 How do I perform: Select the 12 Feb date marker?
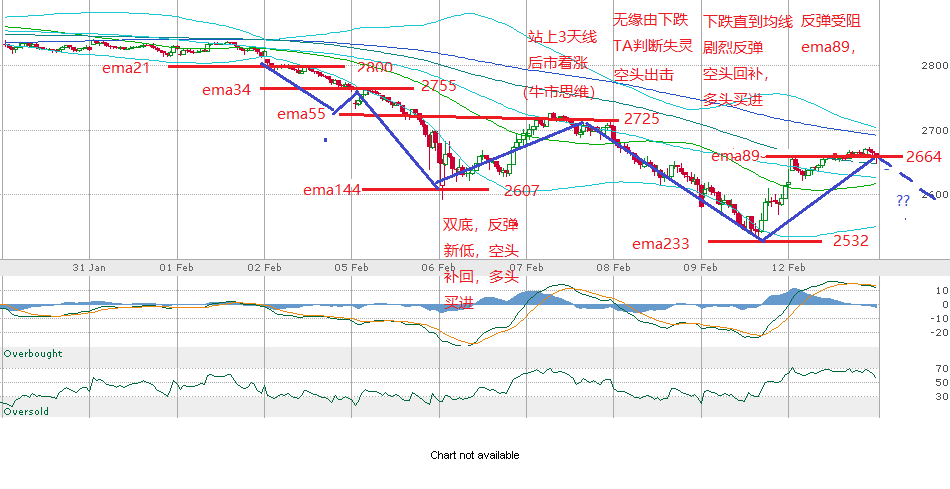[x=789, y=267]
